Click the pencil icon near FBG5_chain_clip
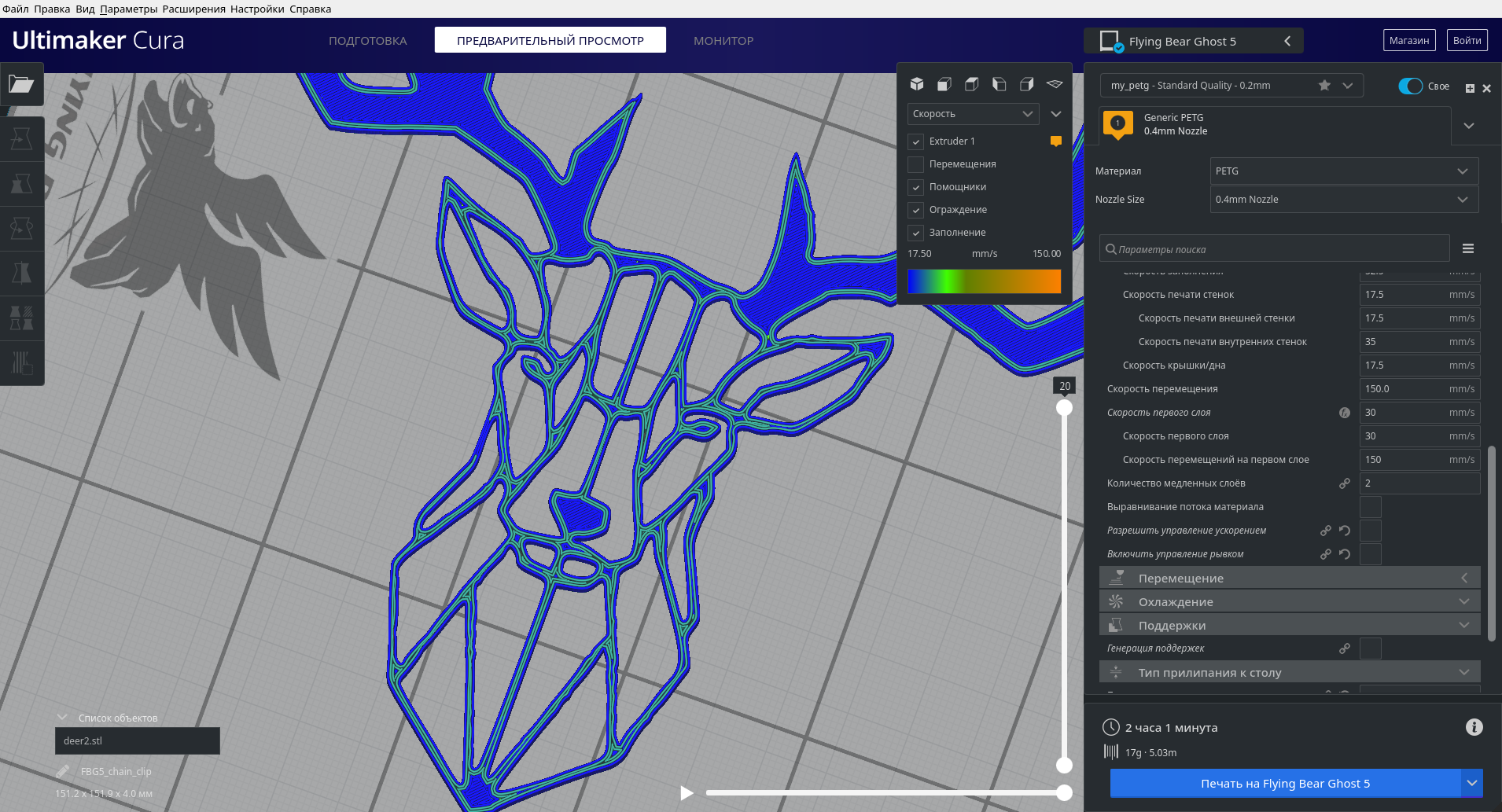 coord(63,771)
